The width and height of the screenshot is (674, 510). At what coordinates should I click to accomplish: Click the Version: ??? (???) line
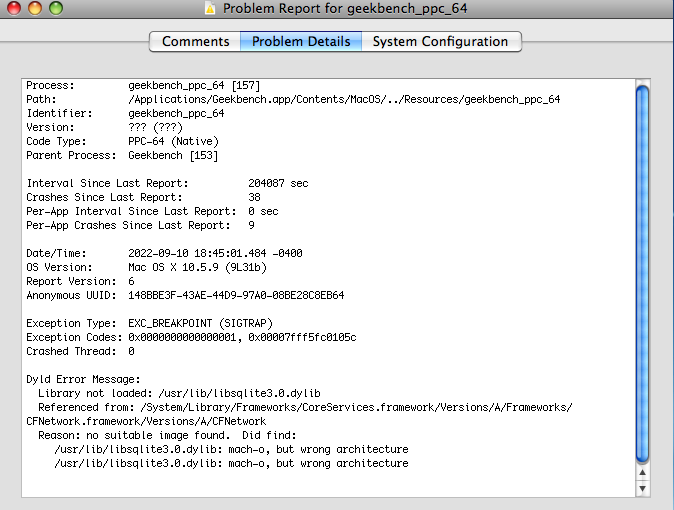(104, 128)
